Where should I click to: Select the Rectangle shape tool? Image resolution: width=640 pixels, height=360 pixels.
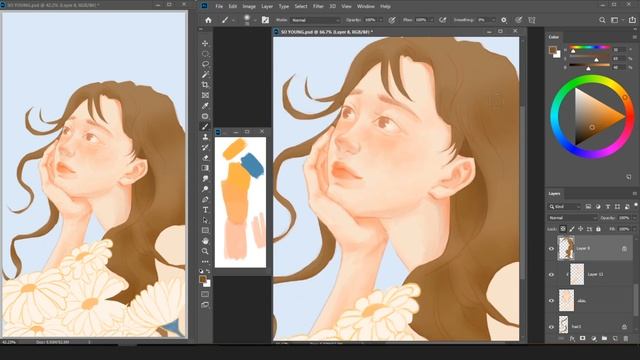click(205, 231)
